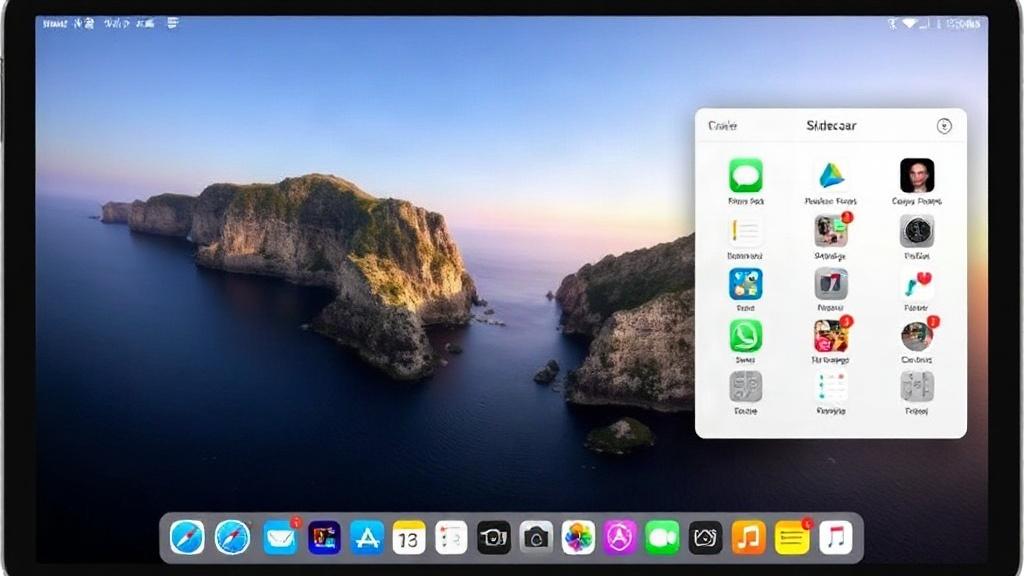The height and width of the screenshot is (576, 1024).
Task: Open the green Messages app in Sidecar panel
Action: tap(745, 175)
